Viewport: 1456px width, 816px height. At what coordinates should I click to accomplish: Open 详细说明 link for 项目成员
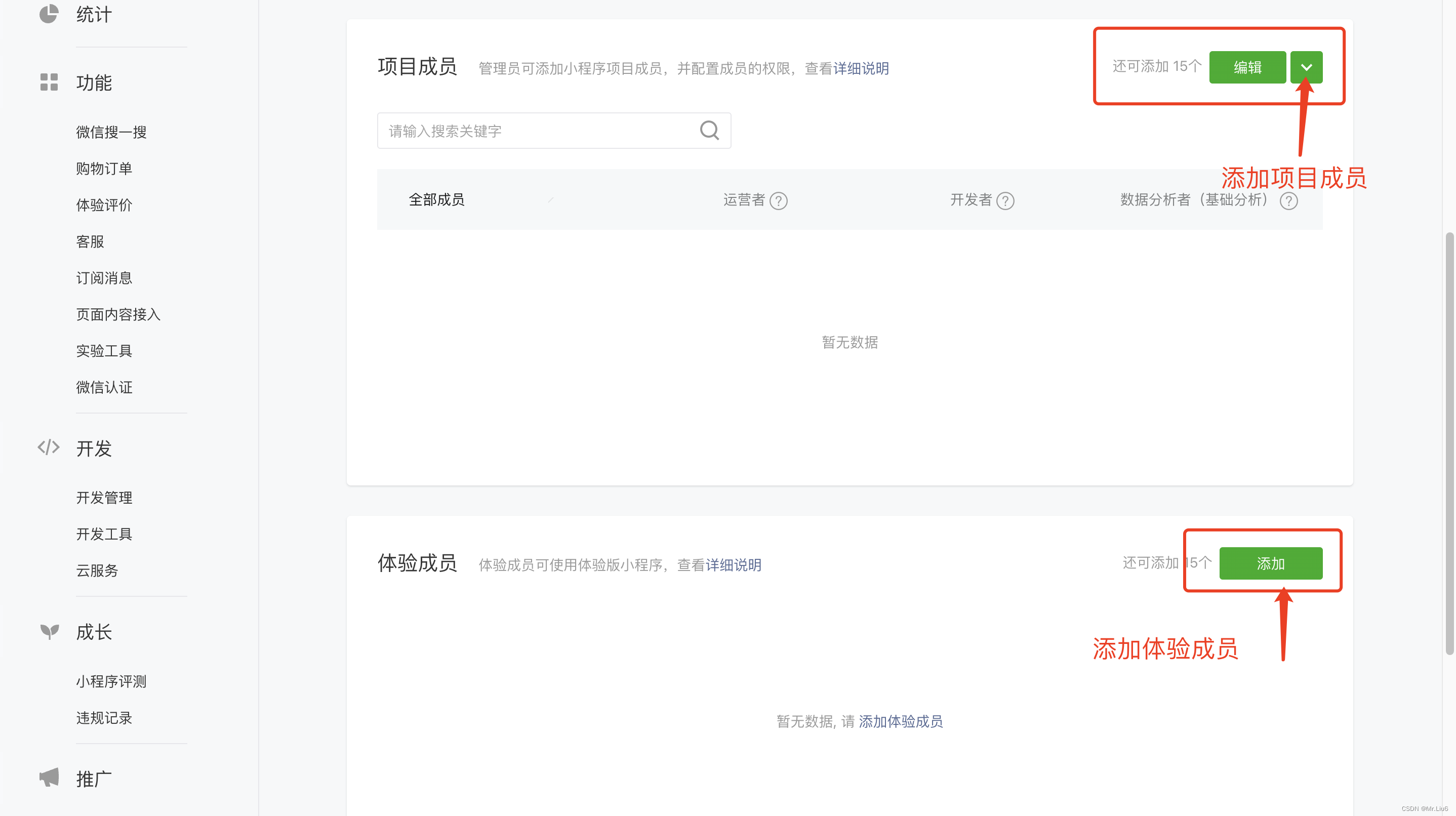[861, 68]
